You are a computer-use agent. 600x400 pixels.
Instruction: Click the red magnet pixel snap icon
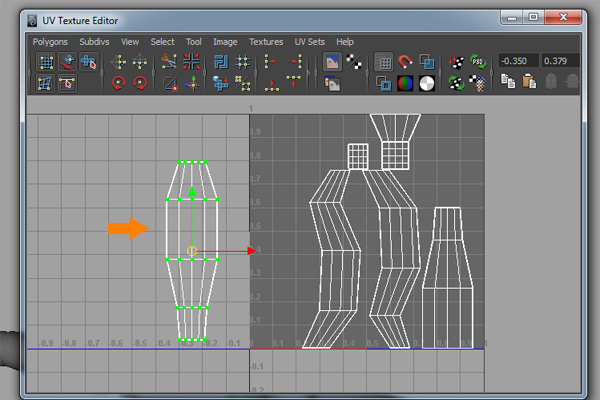[406, 62]
